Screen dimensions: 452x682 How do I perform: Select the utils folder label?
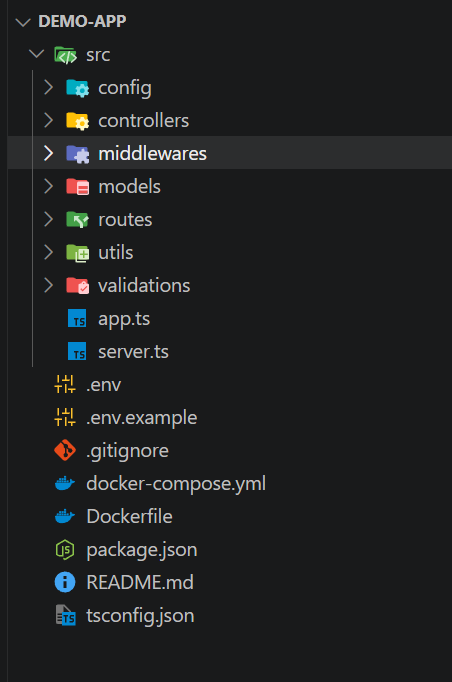coord(116,252)
